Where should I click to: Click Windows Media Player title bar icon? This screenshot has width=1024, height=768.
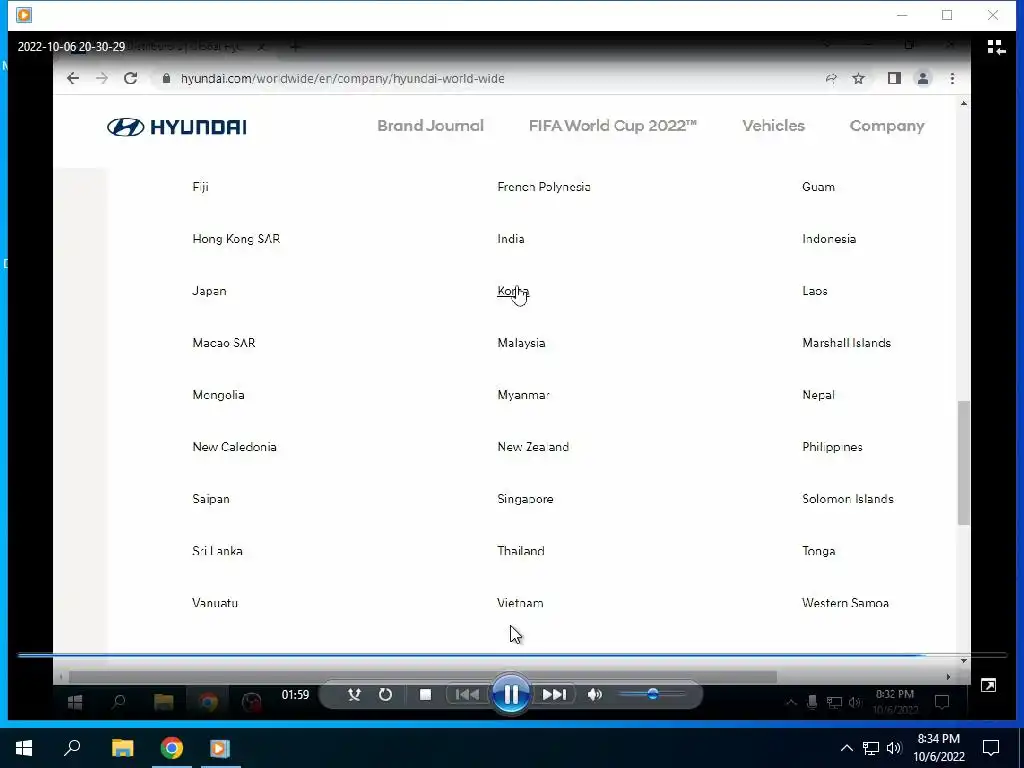24,15
